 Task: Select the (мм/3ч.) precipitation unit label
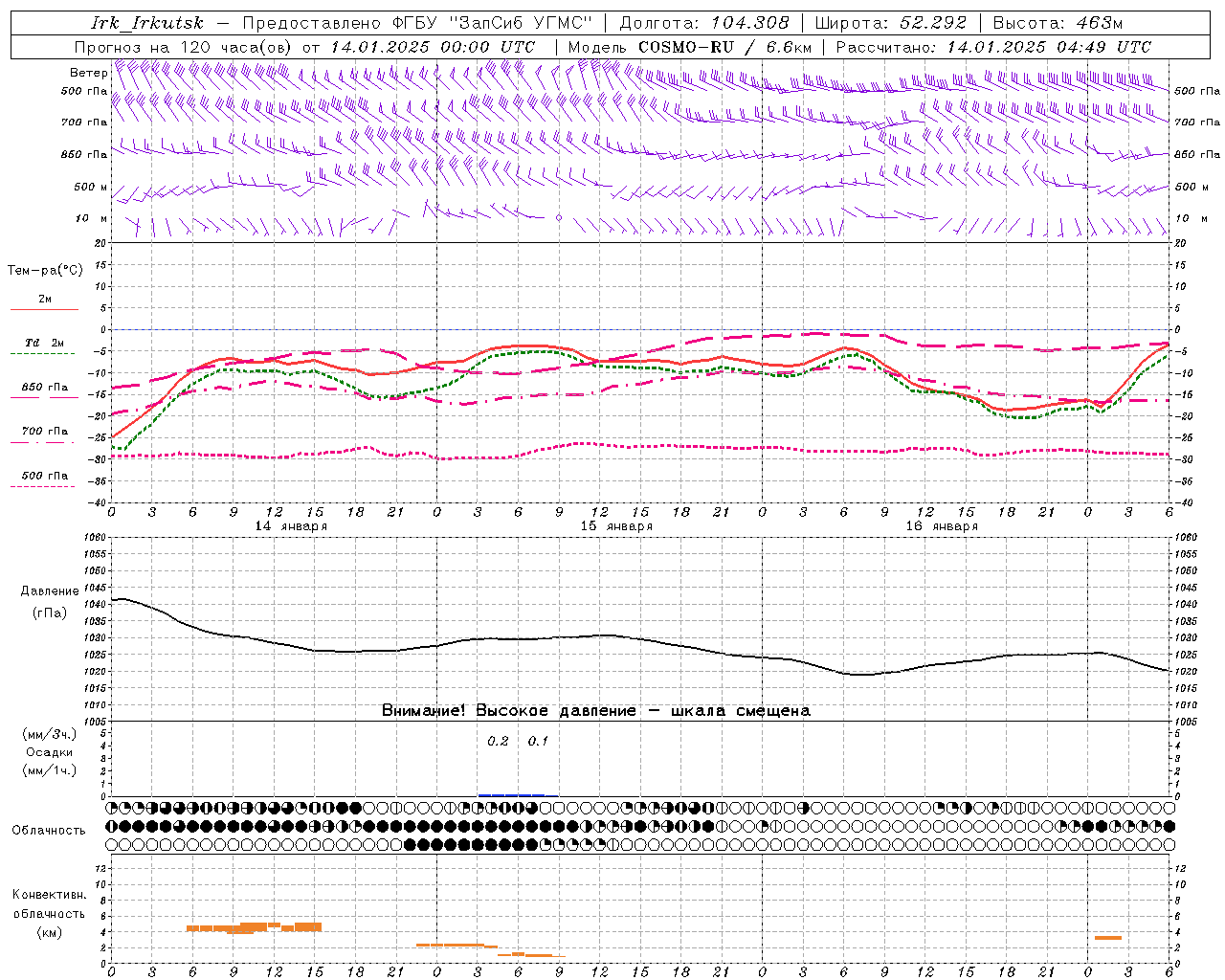tap(50, 734)
